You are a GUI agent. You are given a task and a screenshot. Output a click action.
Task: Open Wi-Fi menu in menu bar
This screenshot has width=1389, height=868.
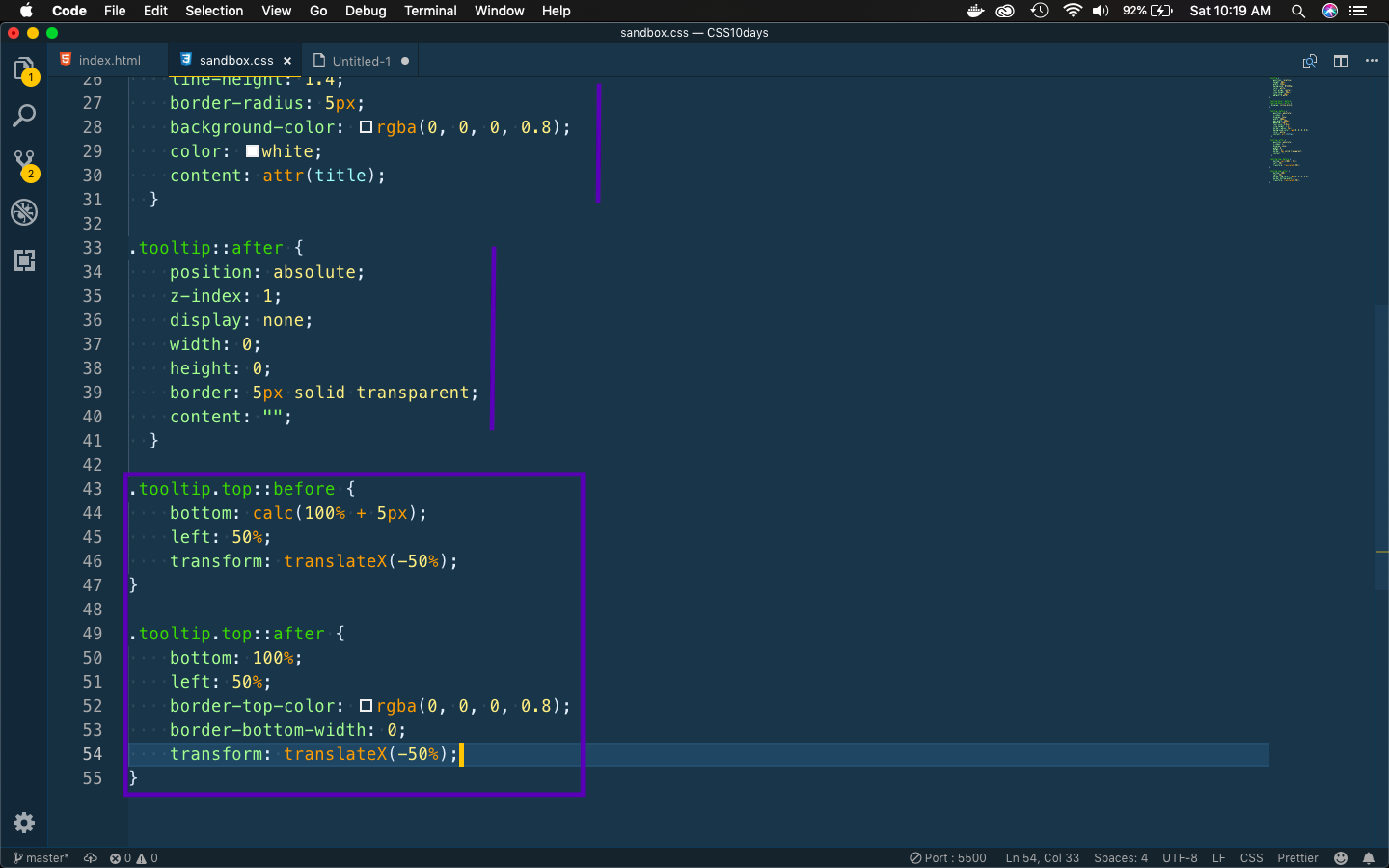click(x=1073, y=11)
